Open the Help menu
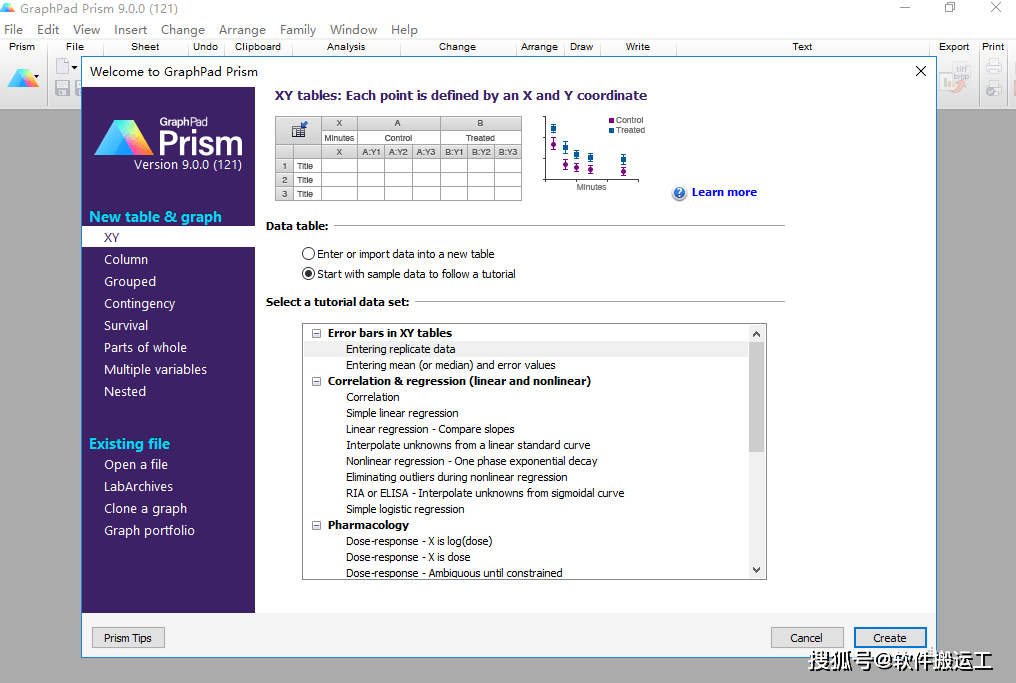Screen dimensions: 1016x683 [404, 30]
